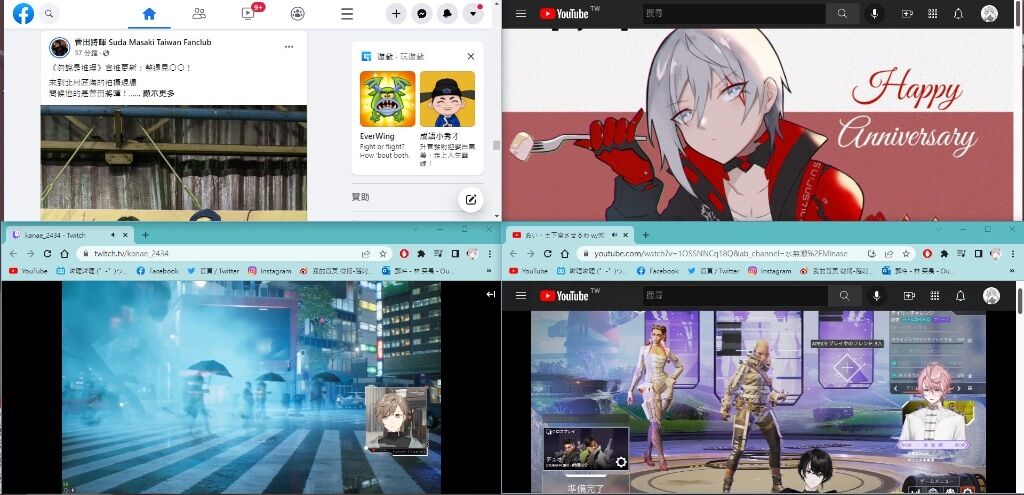Open tab search chevron in bottom-right window
The height and width of the screenshot is (495, 1024).
click(x=938, y=230)
